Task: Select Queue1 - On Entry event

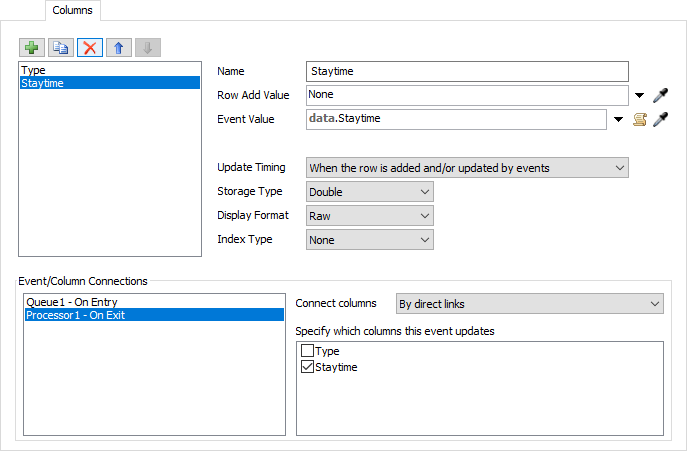Action: point(67,301)
